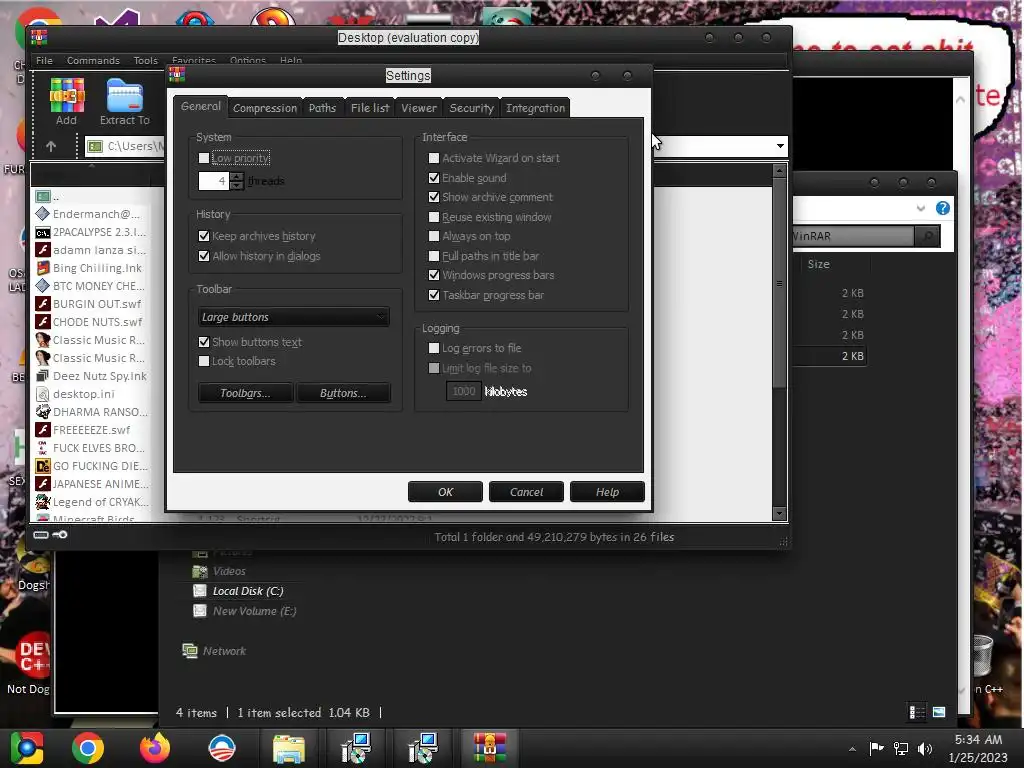Click the Toolbars... button
The image size is (1024, 768).
[x=245, y=393]
